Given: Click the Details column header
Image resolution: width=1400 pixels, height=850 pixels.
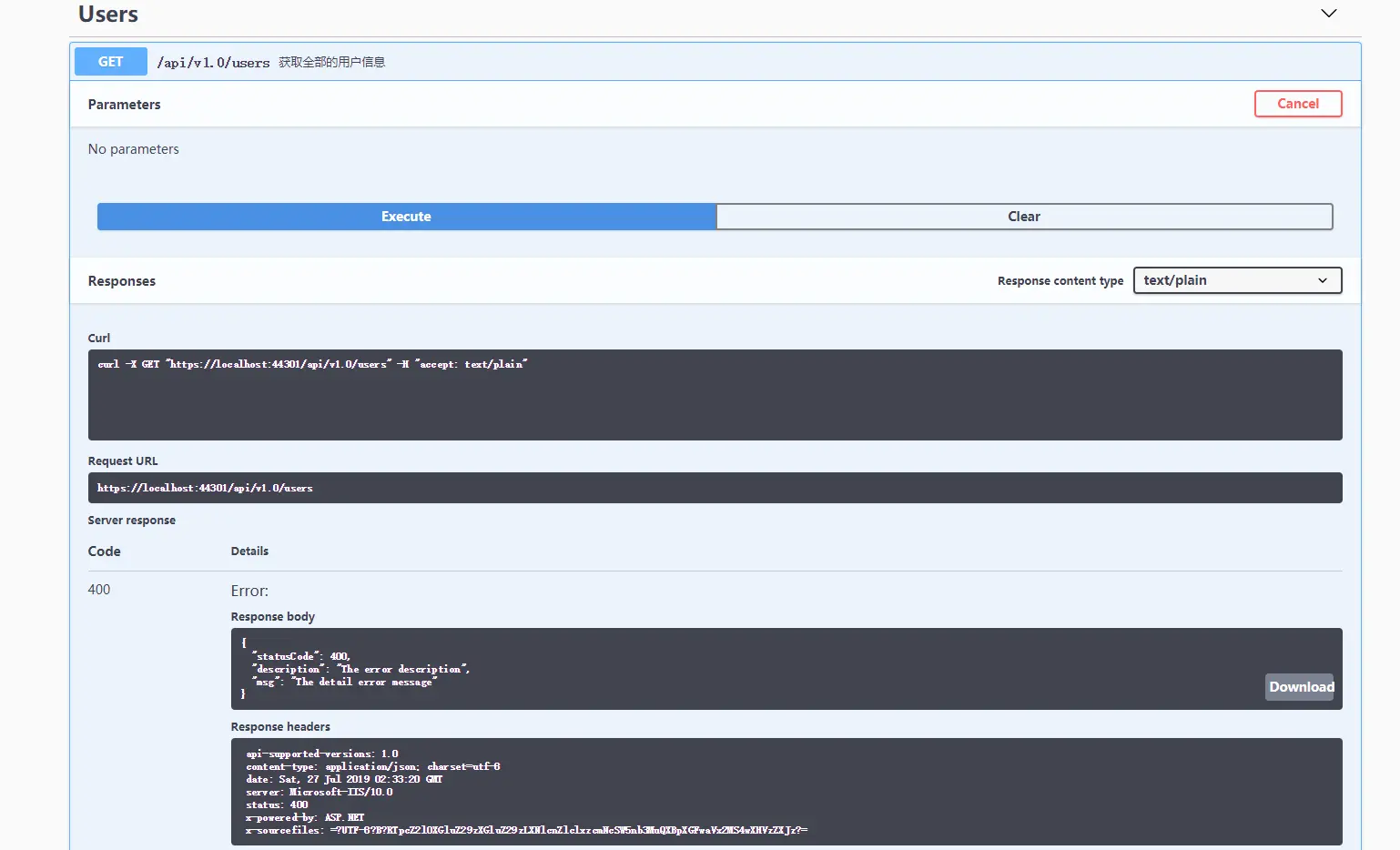Looking at the screenshot, I should 249,551.
